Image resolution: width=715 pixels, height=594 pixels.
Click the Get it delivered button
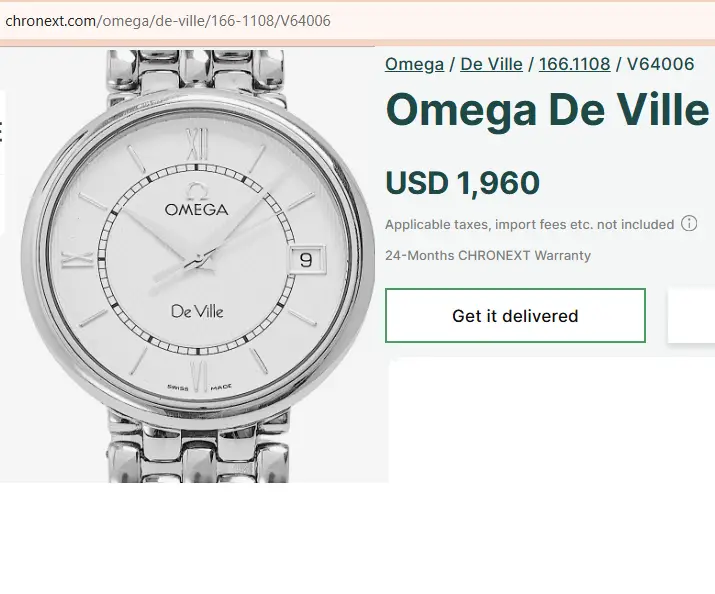(515, 315)
